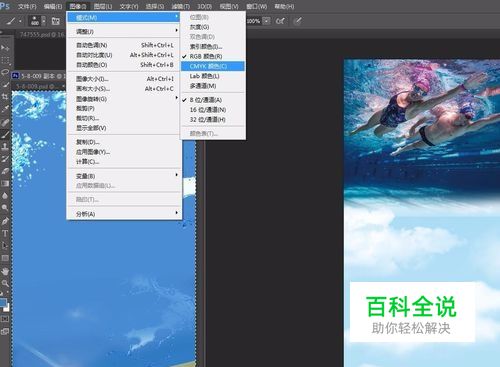Open brush size picker dropdown arrow
Image resolution: width=500 pixels, height=367 pixels.
44,21
